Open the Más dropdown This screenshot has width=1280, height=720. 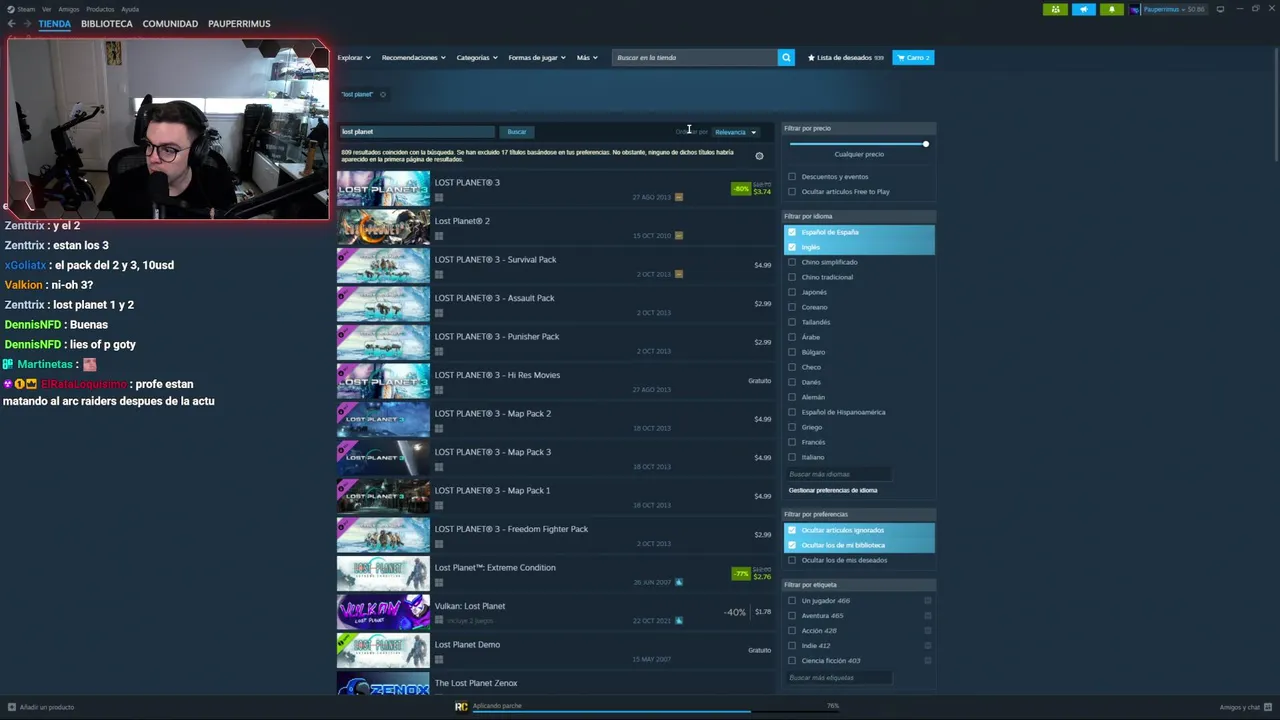click(x=587, y=57)
